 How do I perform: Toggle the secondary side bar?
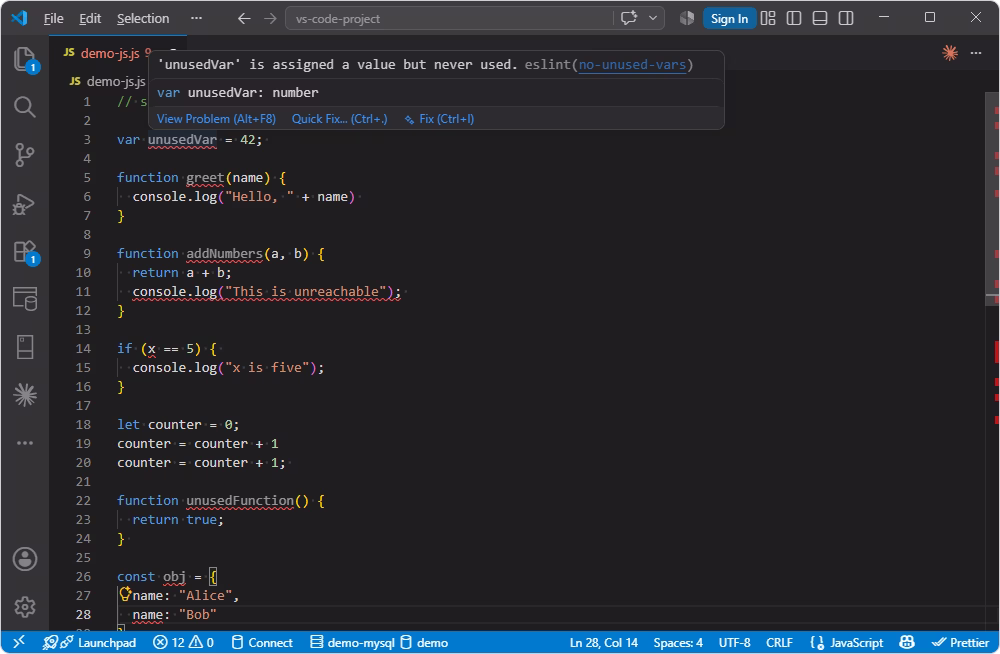pos(846,19)
